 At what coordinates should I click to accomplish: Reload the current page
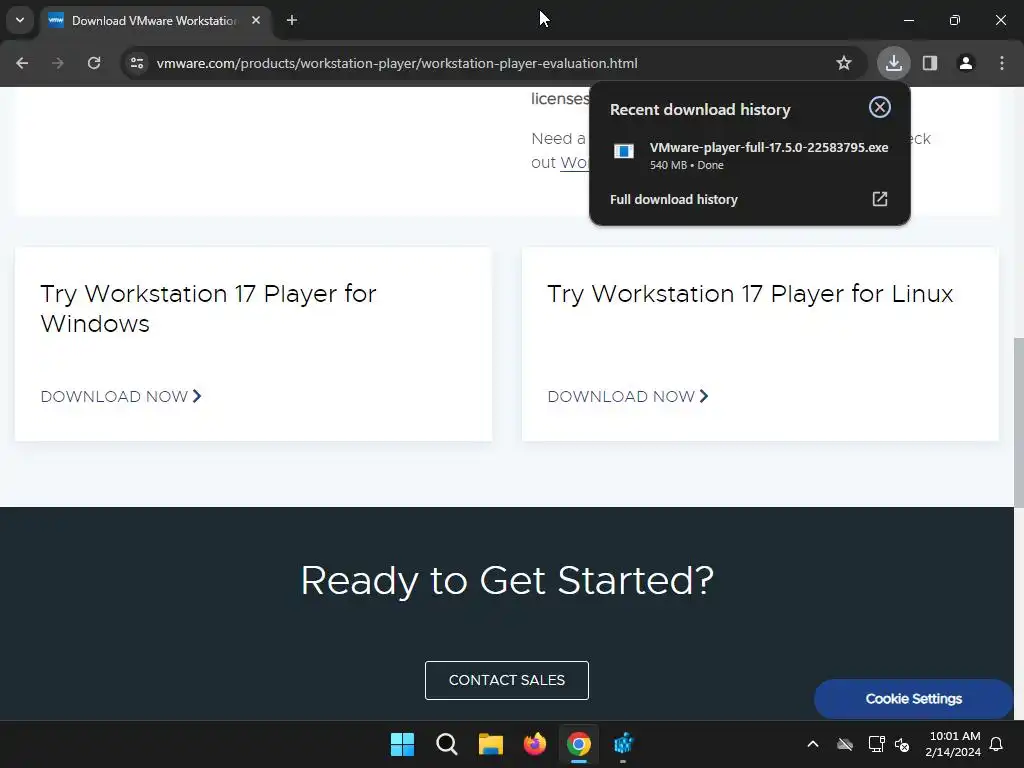pos(94,63)
